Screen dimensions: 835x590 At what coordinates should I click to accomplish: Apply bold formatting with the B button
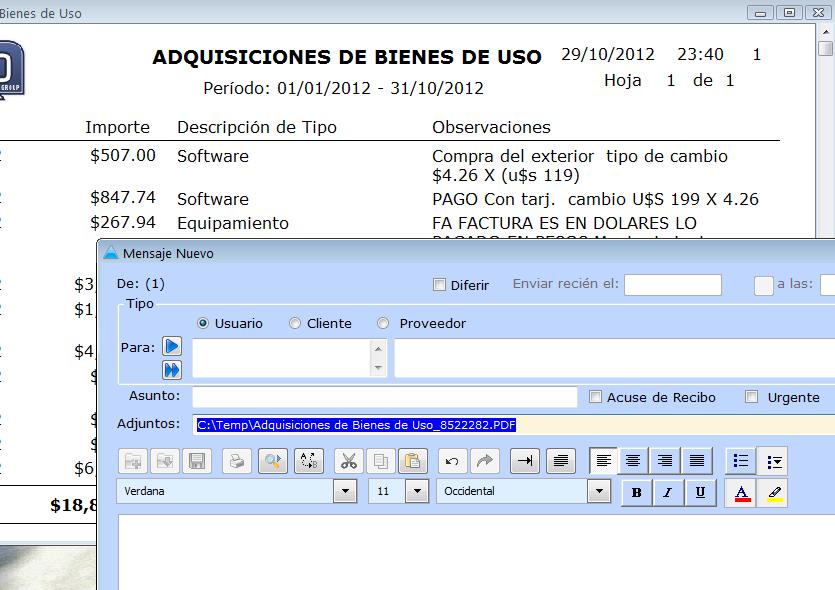[636, 492]
